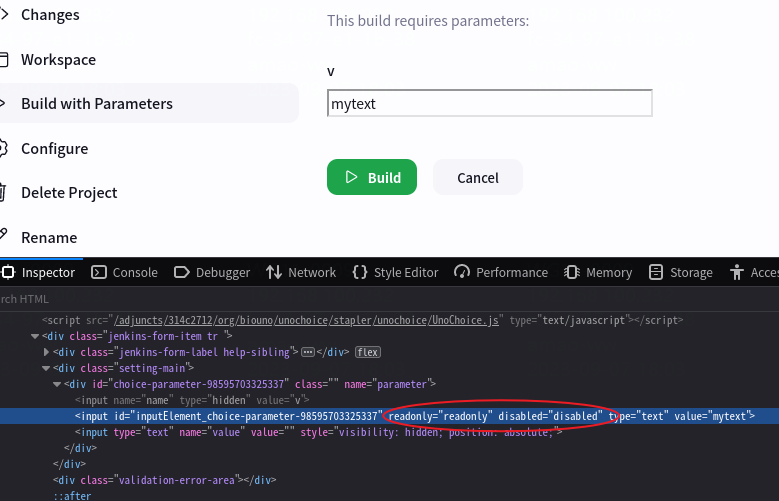Click the Console tab icon

(x=99, y=272)
